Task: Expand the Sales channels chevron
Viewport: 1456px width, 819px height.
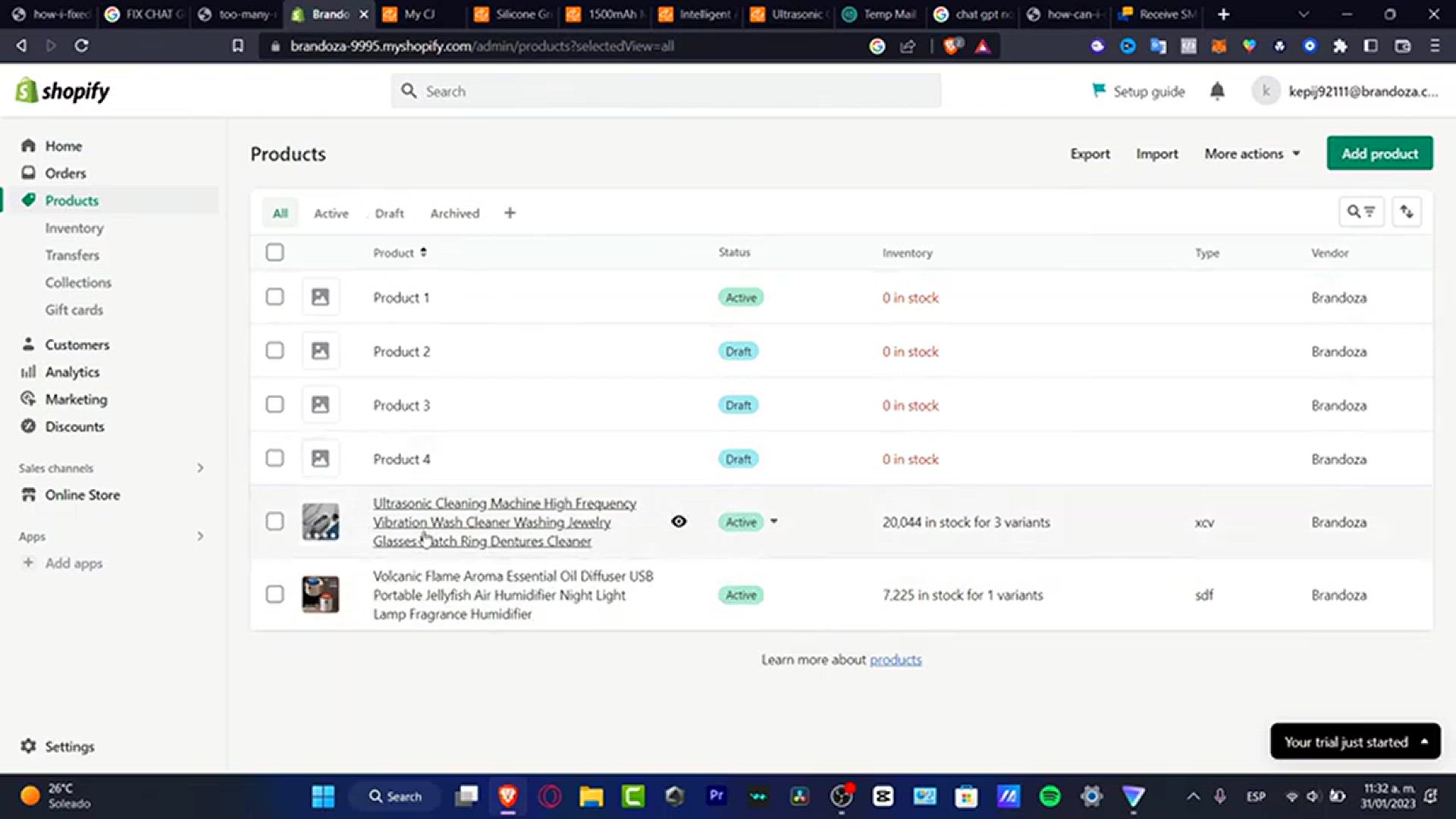Action: (200, 468)
